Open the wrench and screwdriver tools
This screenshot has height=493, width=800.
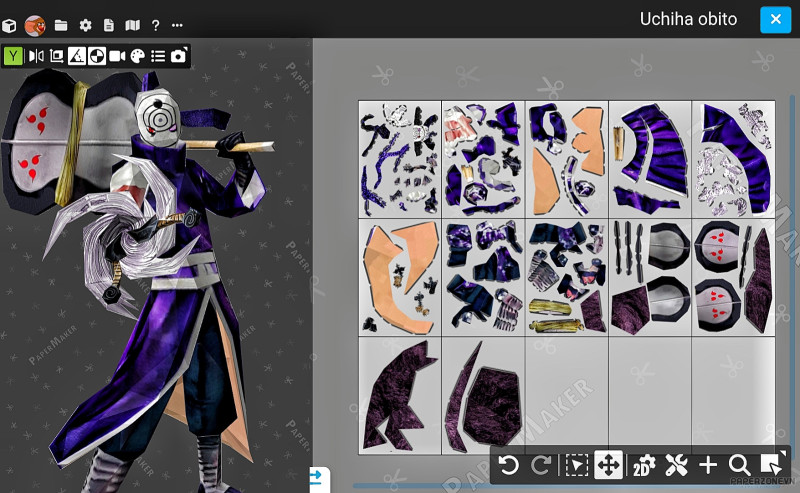click(676, 465)
